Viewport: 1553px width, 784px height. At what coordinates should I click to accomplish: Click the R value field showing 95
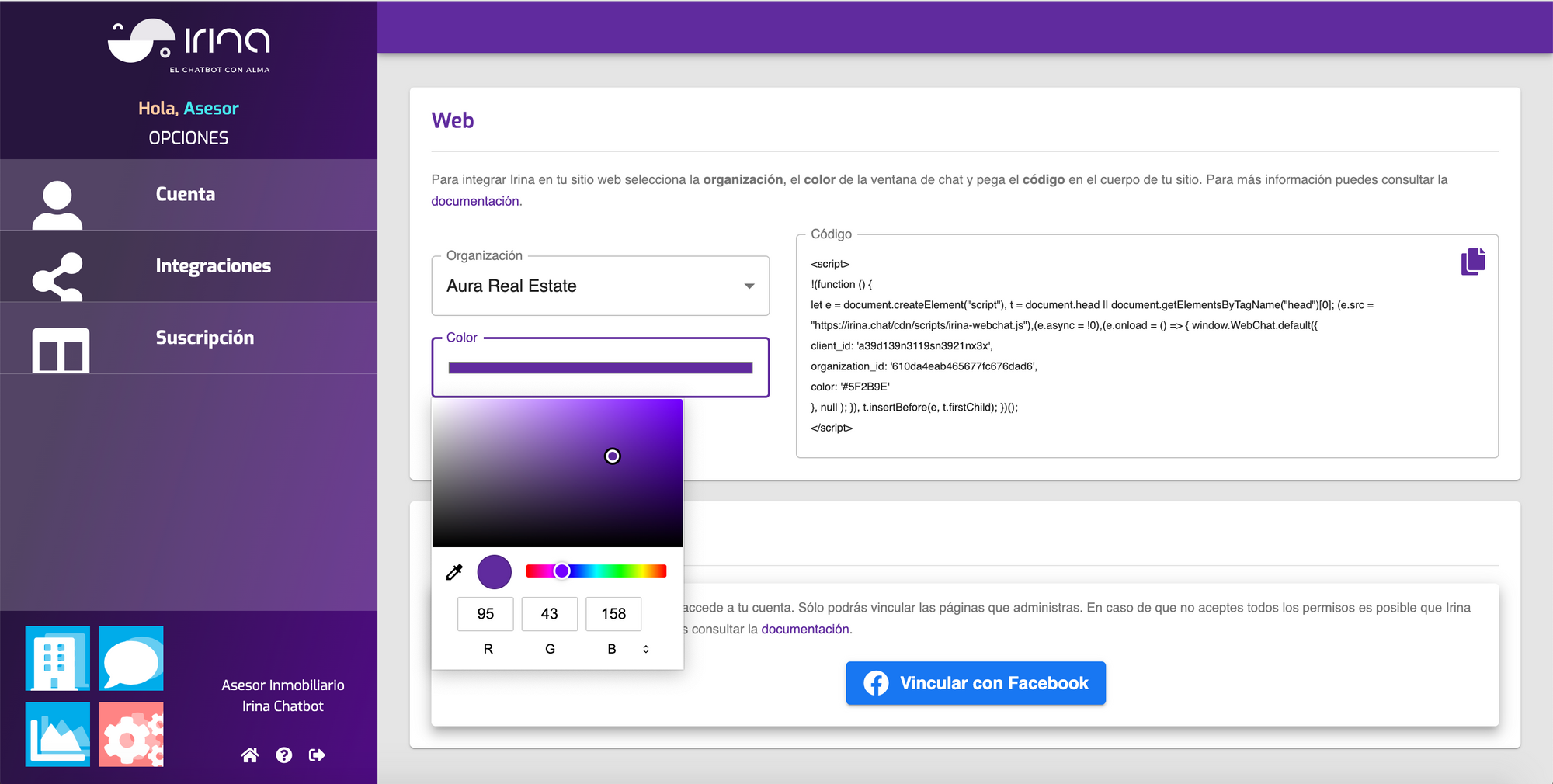click(x=486, y=614)
